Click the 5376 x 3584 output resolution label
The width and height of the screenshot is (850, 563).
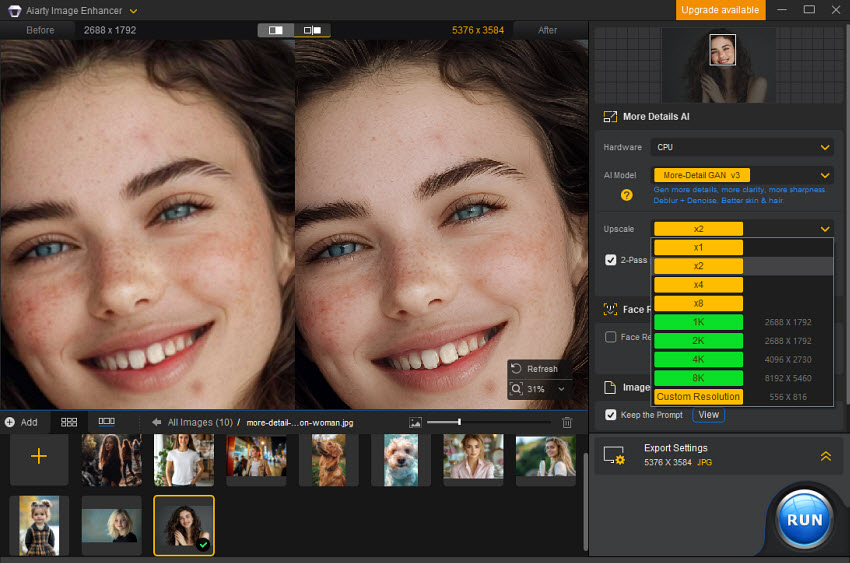pos(478,30)
